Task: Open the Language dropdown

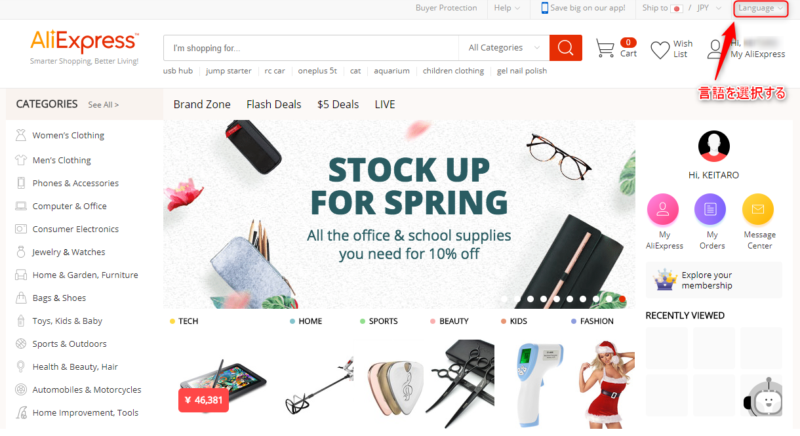Action: click(760, 8)
